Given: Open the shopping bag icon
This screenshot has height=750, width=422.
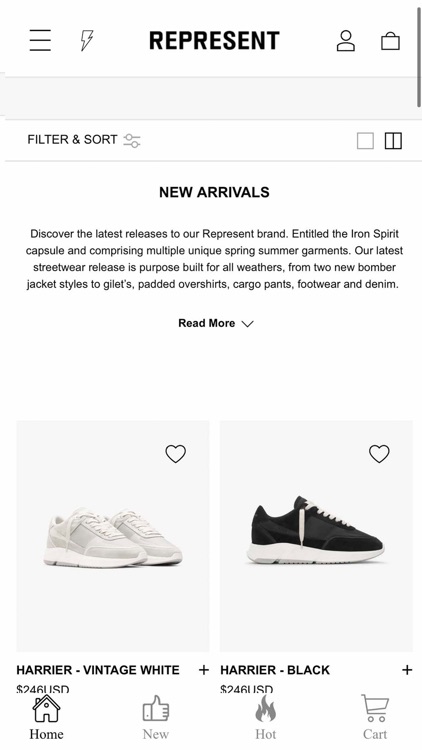Looking at the screenshot, I should [x=390, y=41].
